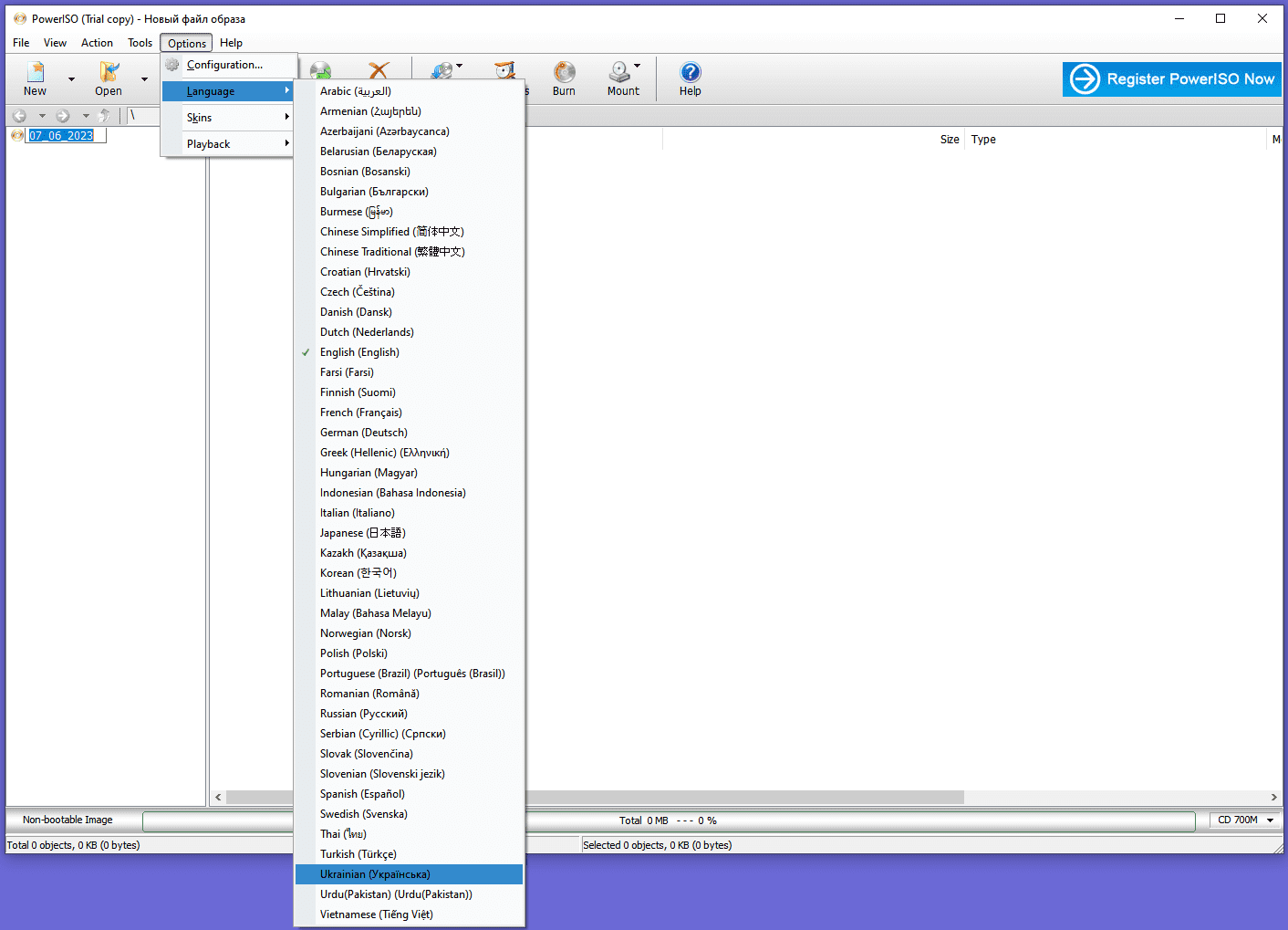Switch language to Russian (Русский)
Screen dimensions: 1288x930
point(410,714)
